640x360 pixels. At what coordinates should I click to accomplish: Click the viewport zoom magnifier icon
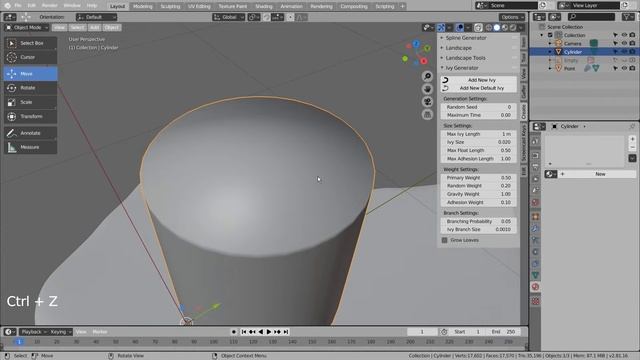tap(427, 76)
